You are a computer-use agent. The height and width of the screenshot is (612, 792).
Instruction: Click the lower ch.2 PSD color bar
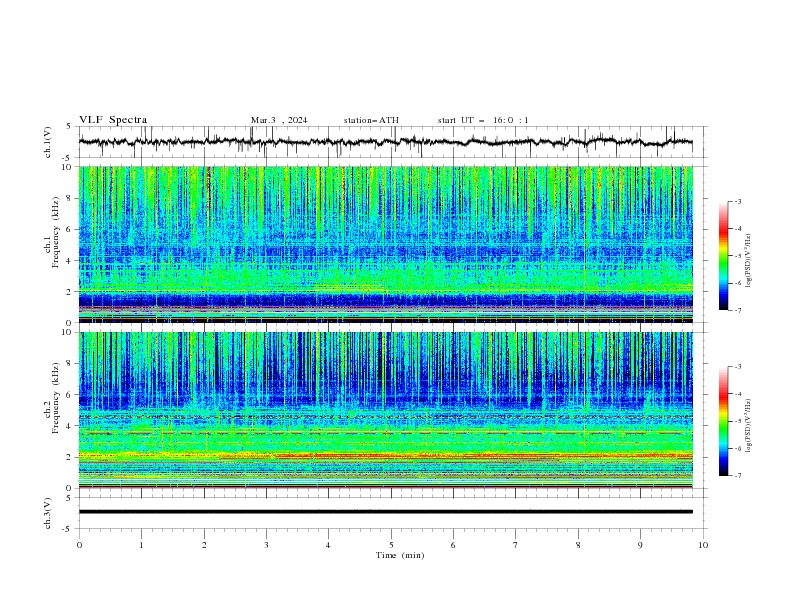(x=723, y=421)
